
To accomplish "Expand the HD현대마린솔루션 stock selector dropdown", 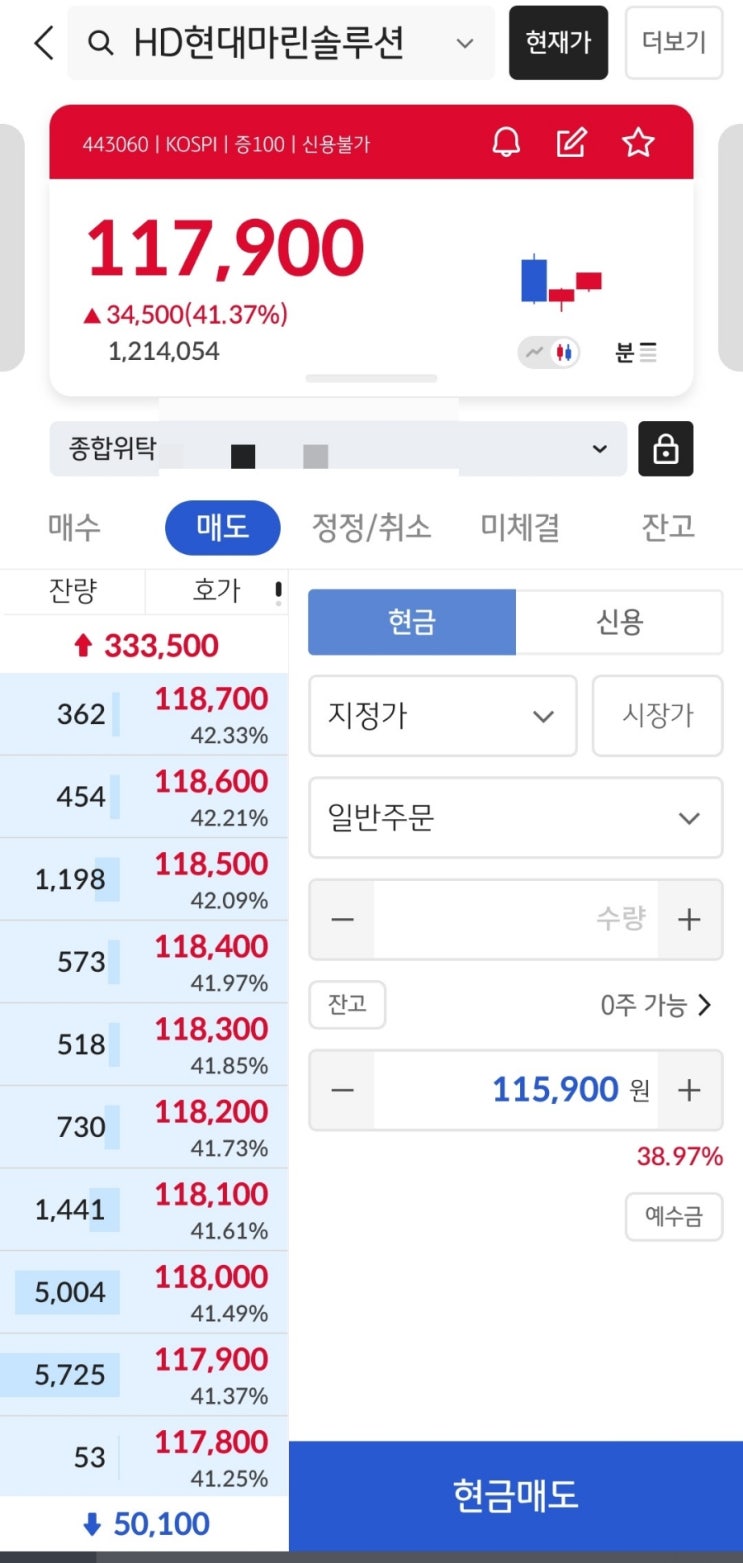I will tap(465, 43).
